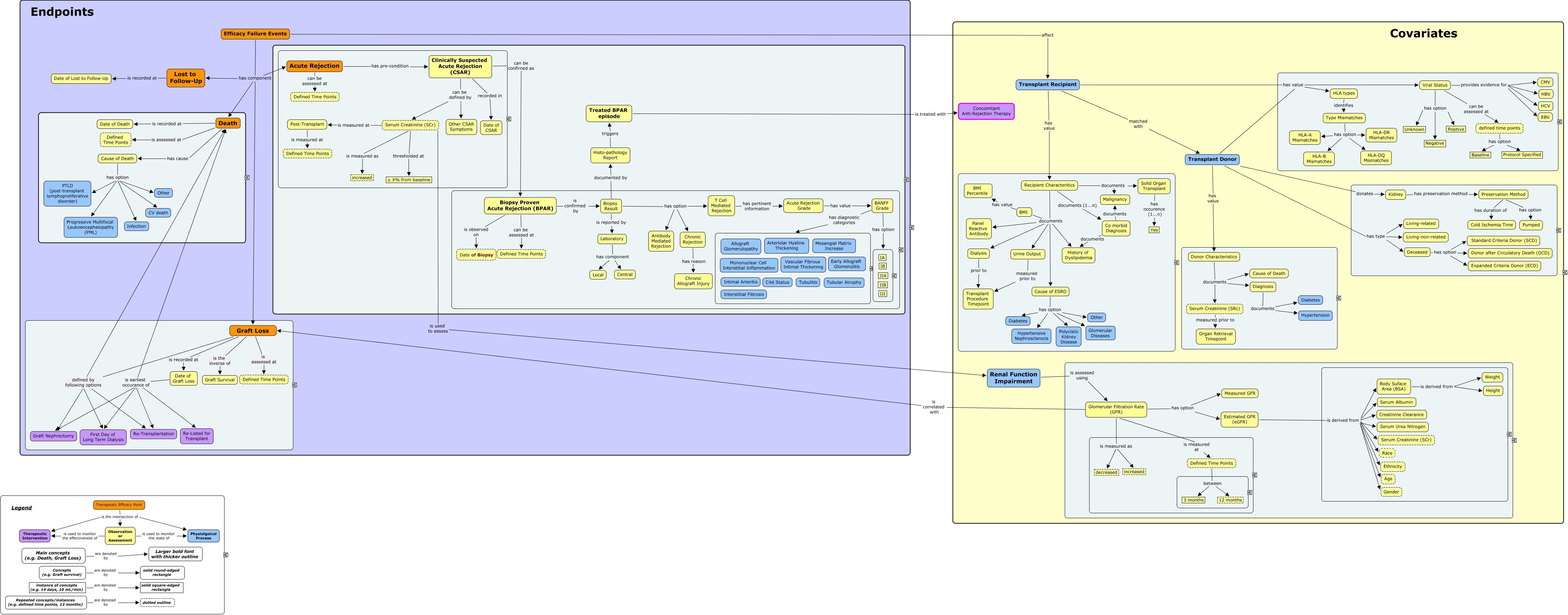The image size is (1568, 615).
Task: Collapse the diagnostic categories box with Tubulitis
Action: coord(871,268)
